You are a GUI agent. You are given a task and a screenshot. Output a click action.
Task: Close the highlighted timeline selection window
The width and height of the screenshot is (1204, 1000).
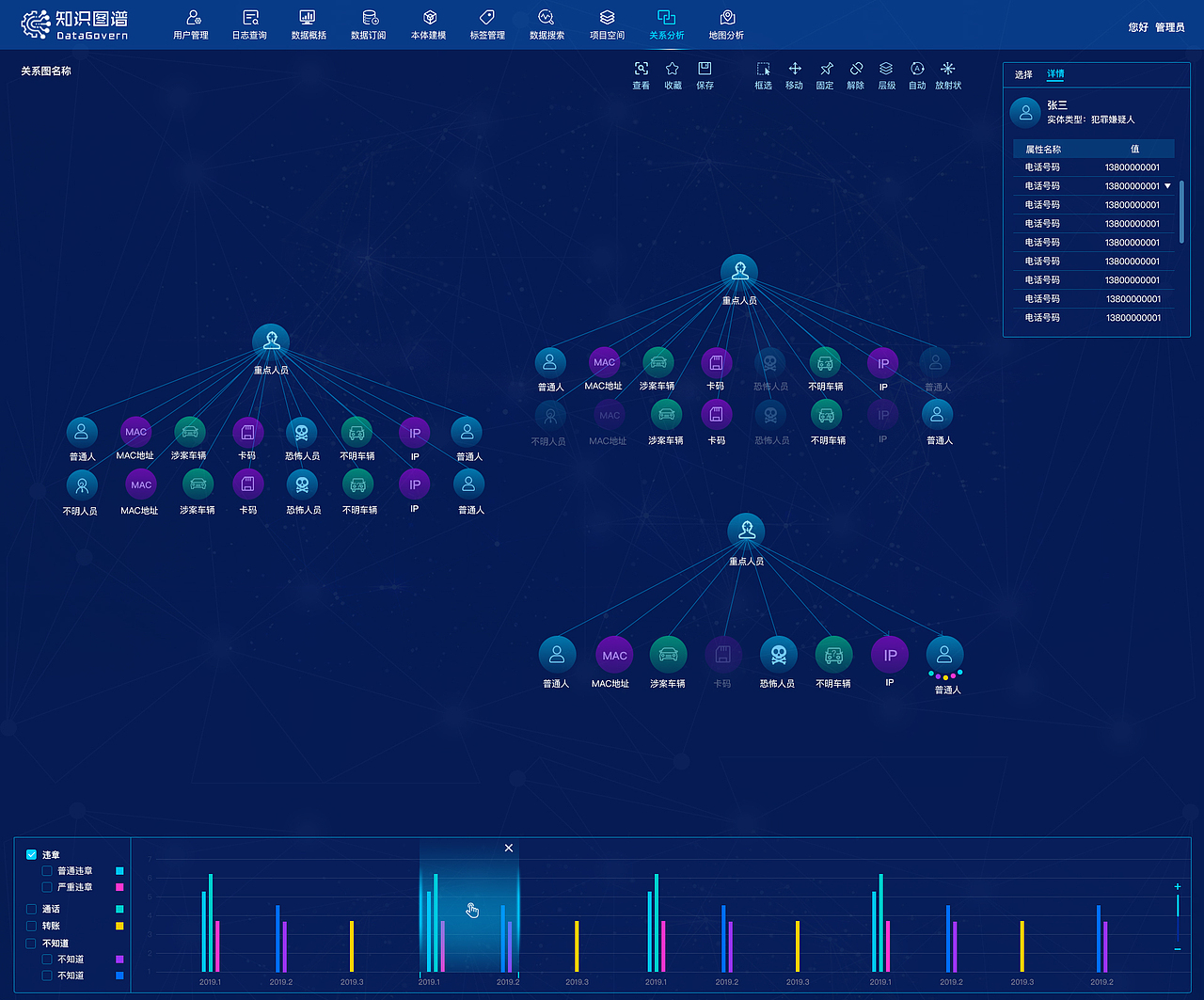tap(509, 848)
